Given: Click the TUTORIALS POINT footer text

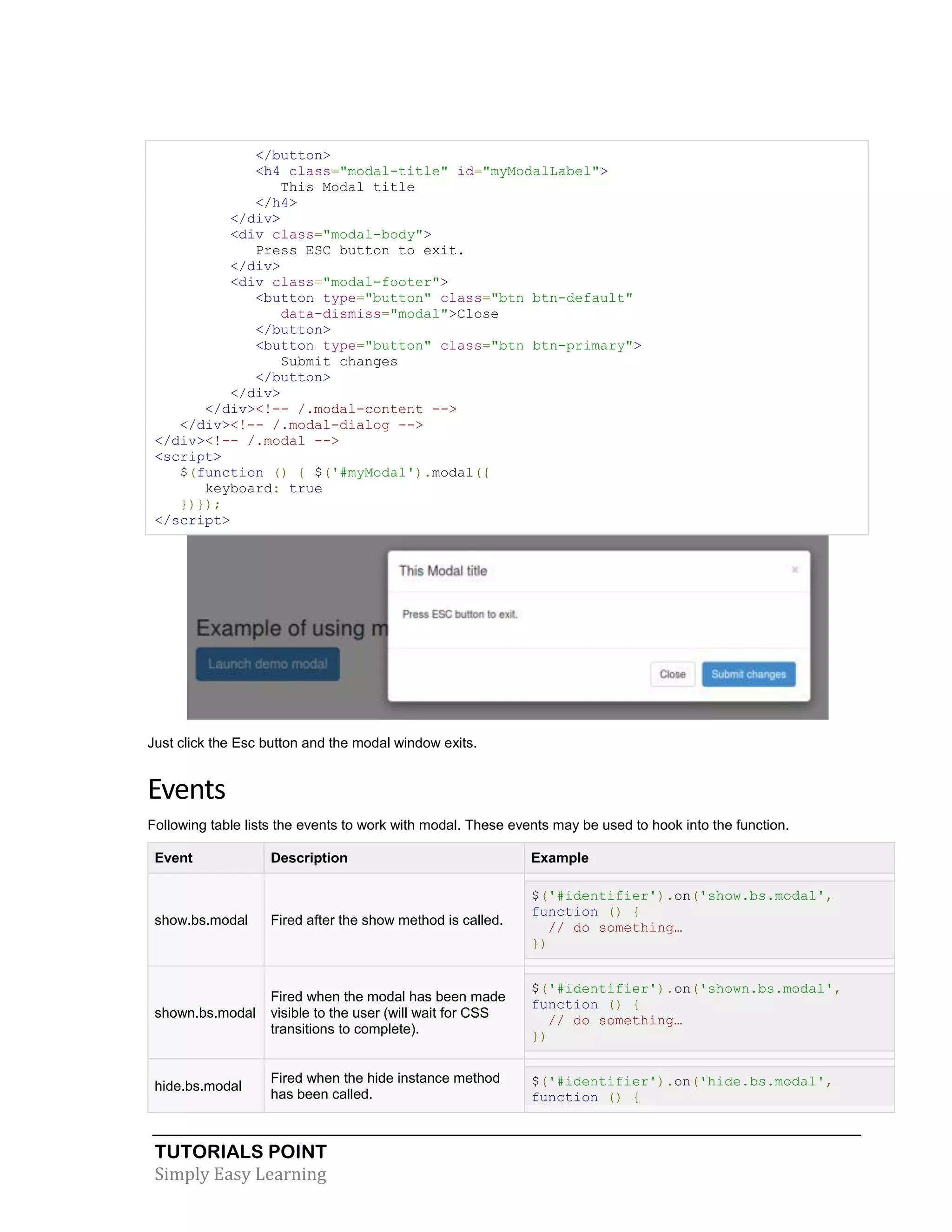Looking at the screenshot, I should (x=241, y=1151).
